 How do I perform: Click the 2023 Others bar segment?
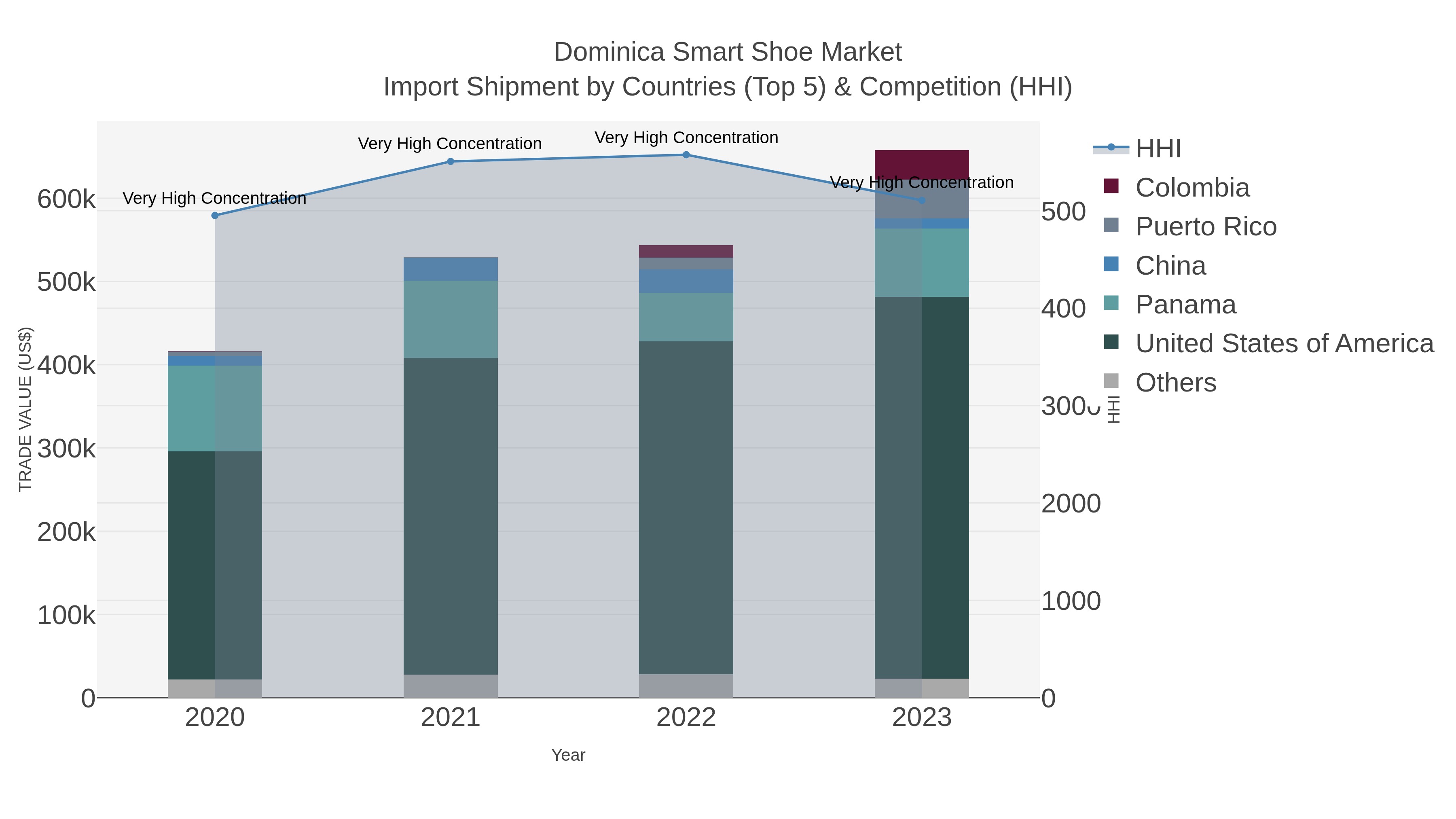pos(922,688)
